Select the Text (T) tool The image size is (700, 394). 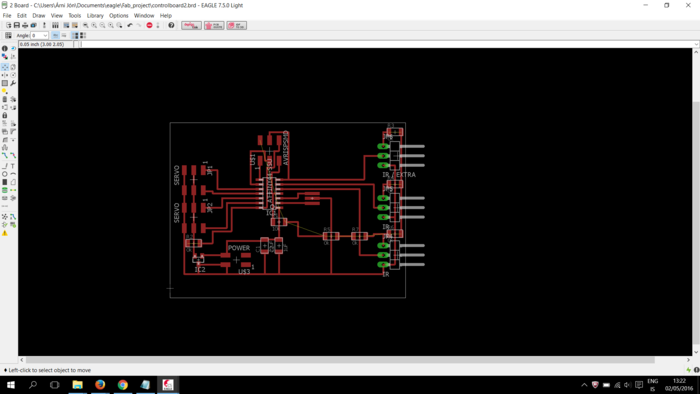tap(13, 166)
